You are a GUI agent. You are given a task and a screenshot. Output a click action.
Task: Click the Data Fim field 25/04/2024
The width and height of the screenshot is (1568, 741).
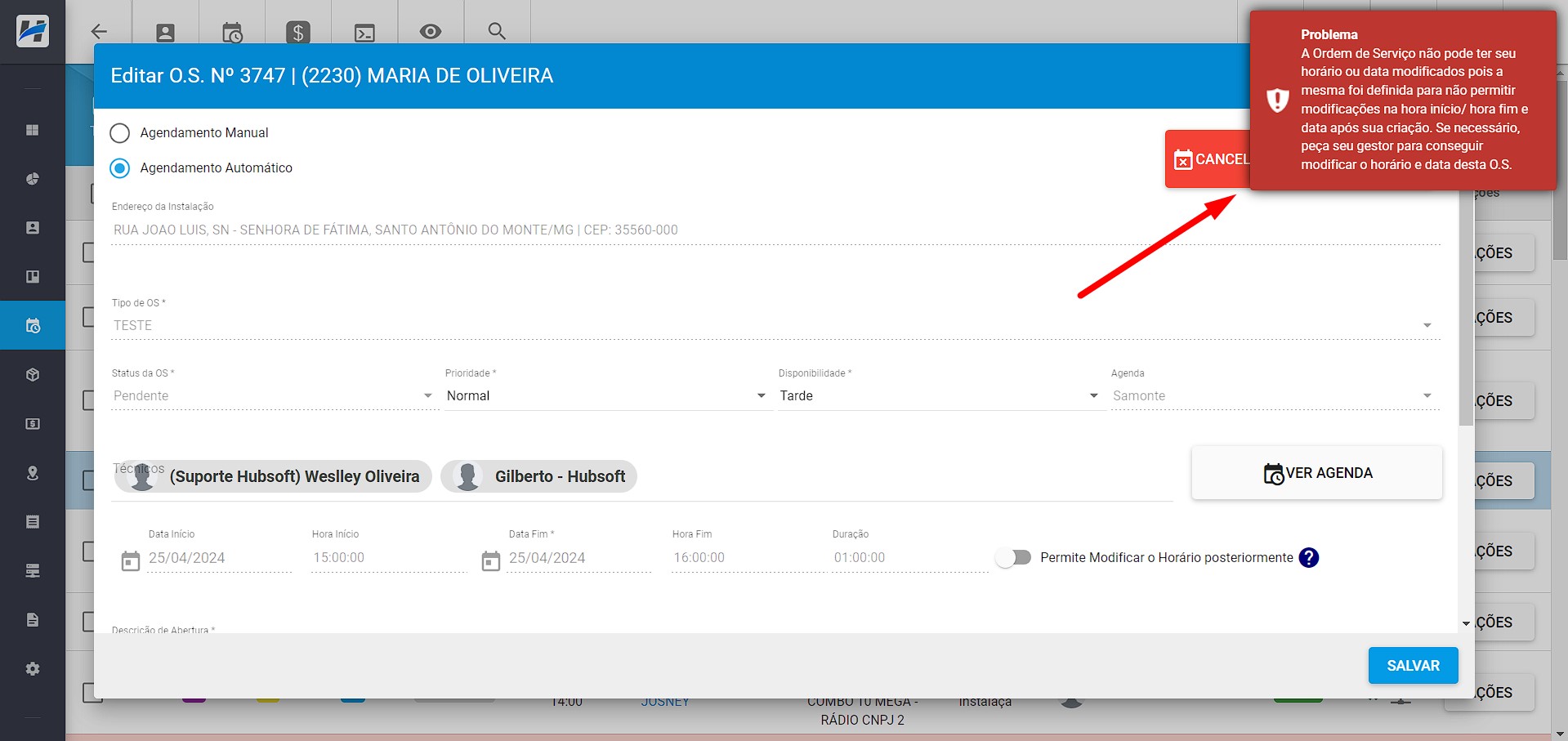pyautogui.click(x=579, y=558)
